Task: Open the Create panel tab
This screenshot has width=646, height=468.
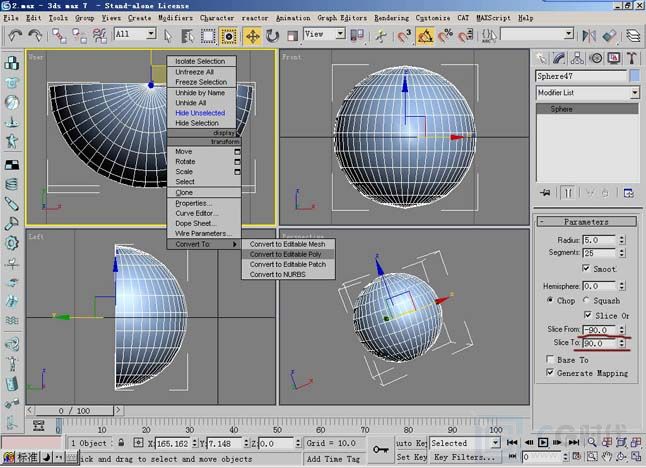Action: pyautogui.click(x=541, y=58)
